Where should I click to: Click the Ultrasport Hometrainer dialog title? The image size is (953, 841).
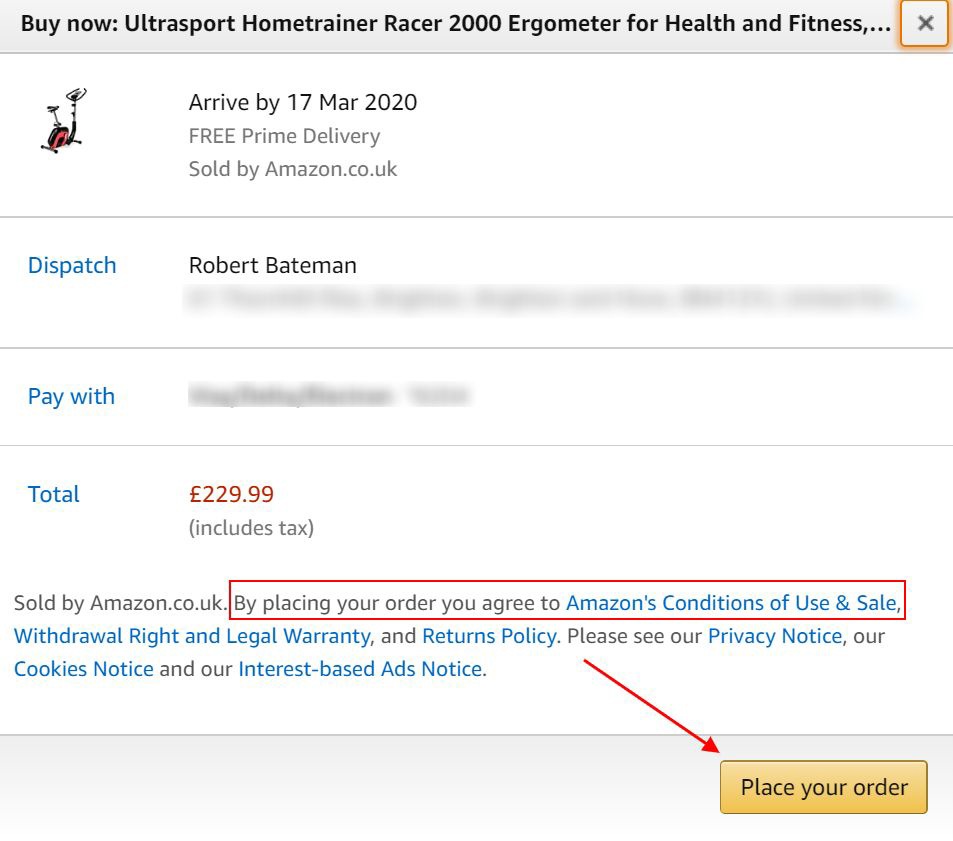click(x=455, y=24)
